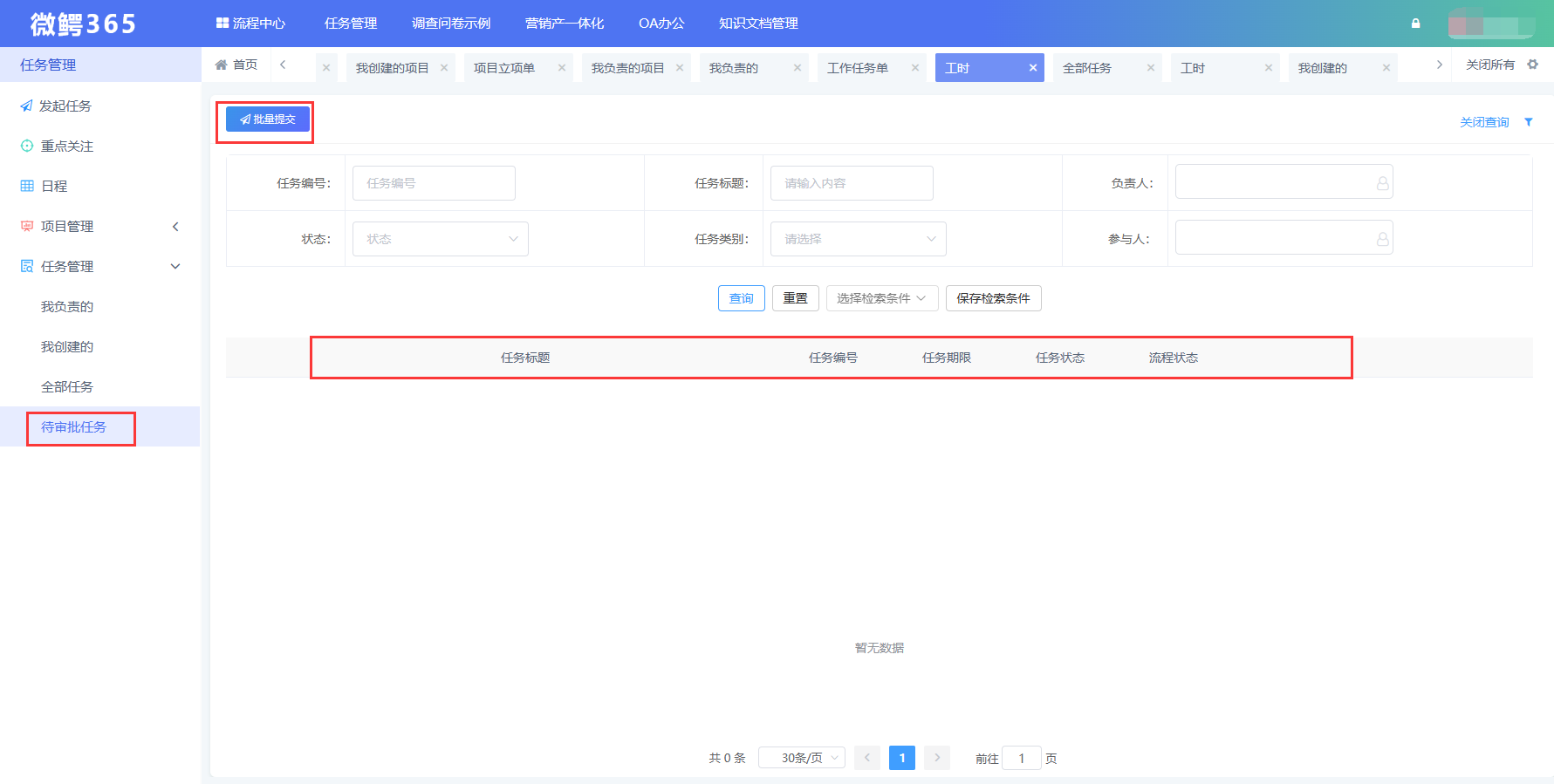The width and height of the screenshot is (1554, 784).
Task: Click the 批量提交 button
Action: point(268,119)
